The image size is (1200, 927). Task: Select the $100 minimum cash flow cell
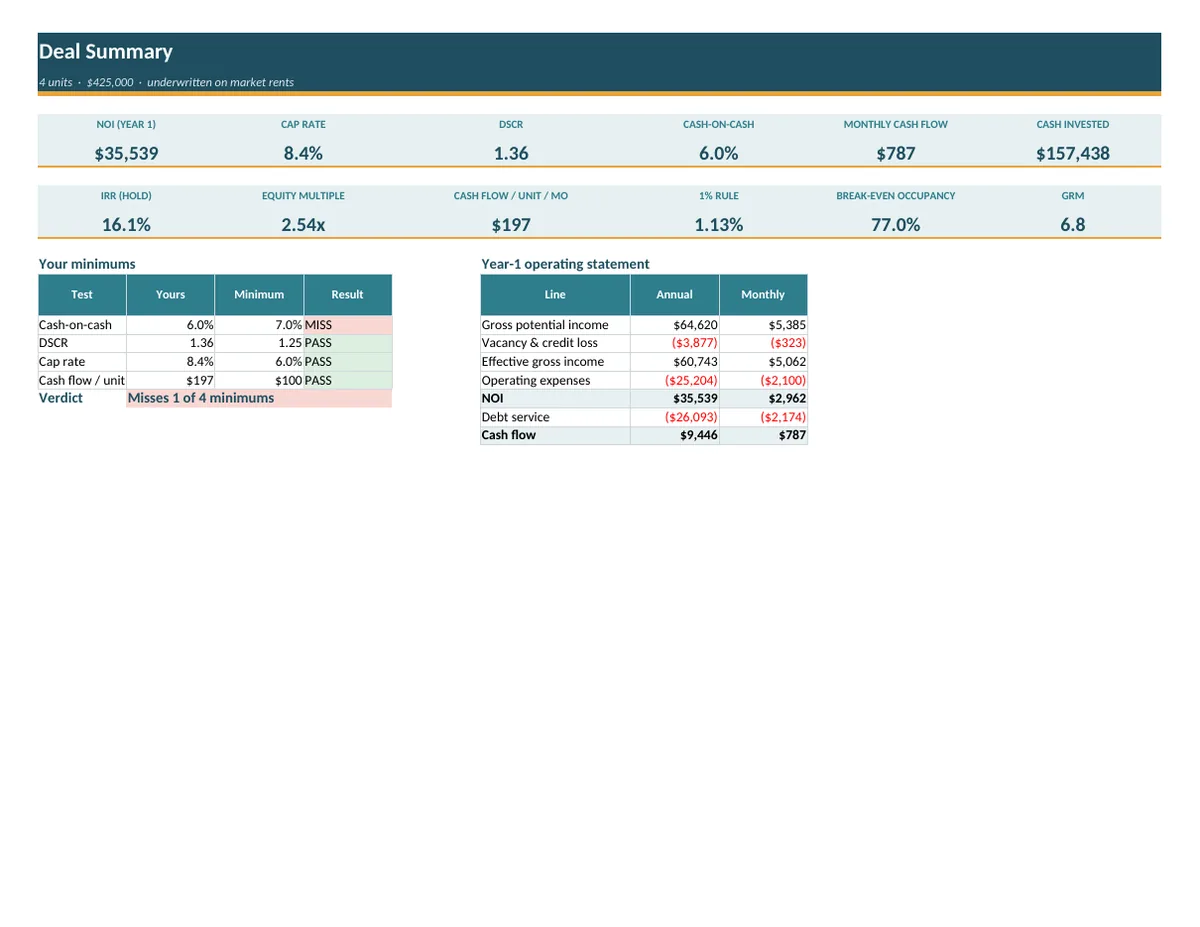259,380
